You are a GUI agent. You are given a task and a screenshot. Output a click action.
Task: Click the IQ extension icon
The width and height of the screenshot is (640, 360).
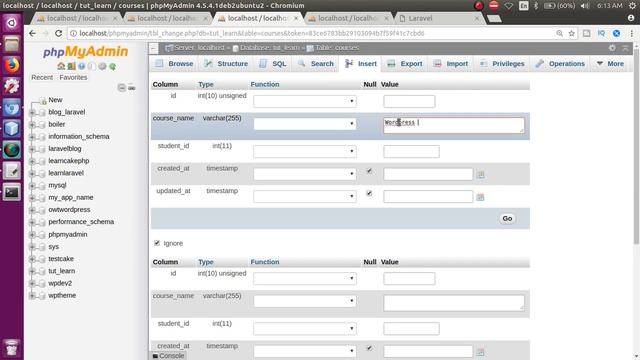[601, 33]
